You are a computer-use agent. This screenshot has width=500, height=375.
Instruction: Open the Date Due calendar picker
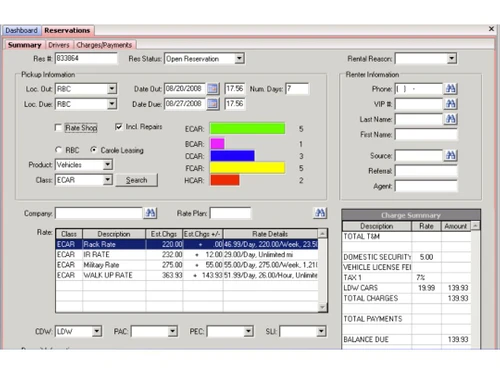pos(213,104)
